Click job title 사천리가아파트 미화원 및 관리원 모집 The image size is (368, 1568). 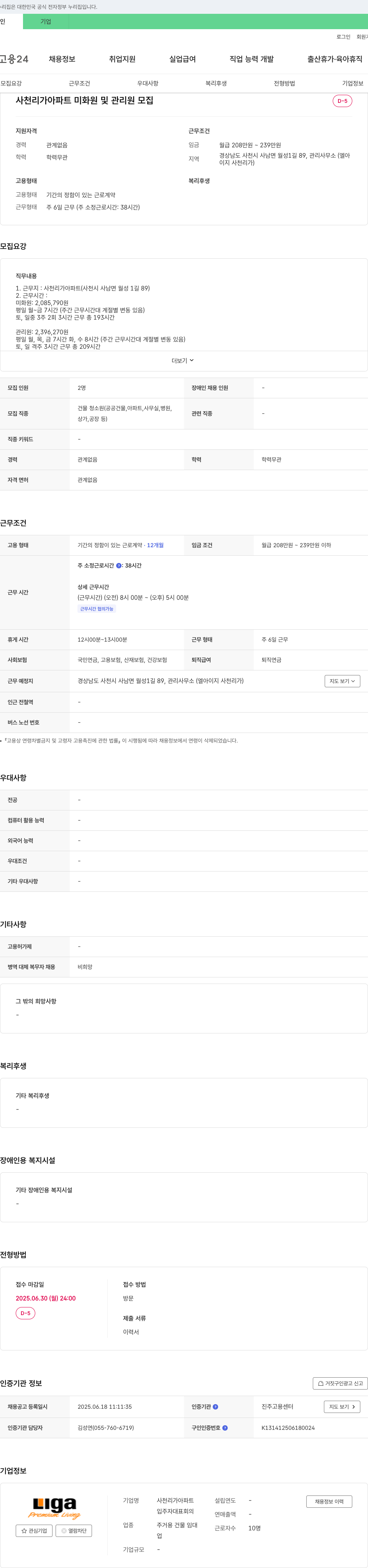tap(85, 101)
